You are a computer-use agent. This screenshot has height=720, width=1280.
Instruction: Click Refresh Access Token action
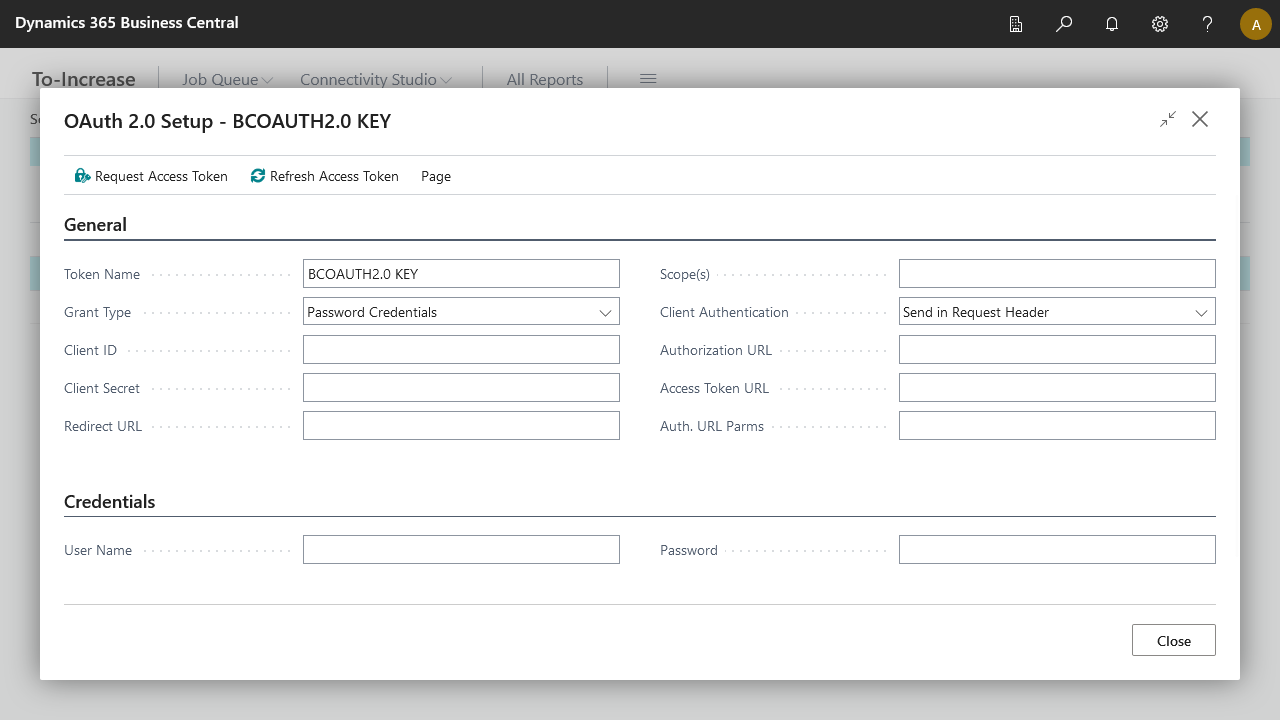[x=325, y=176]
